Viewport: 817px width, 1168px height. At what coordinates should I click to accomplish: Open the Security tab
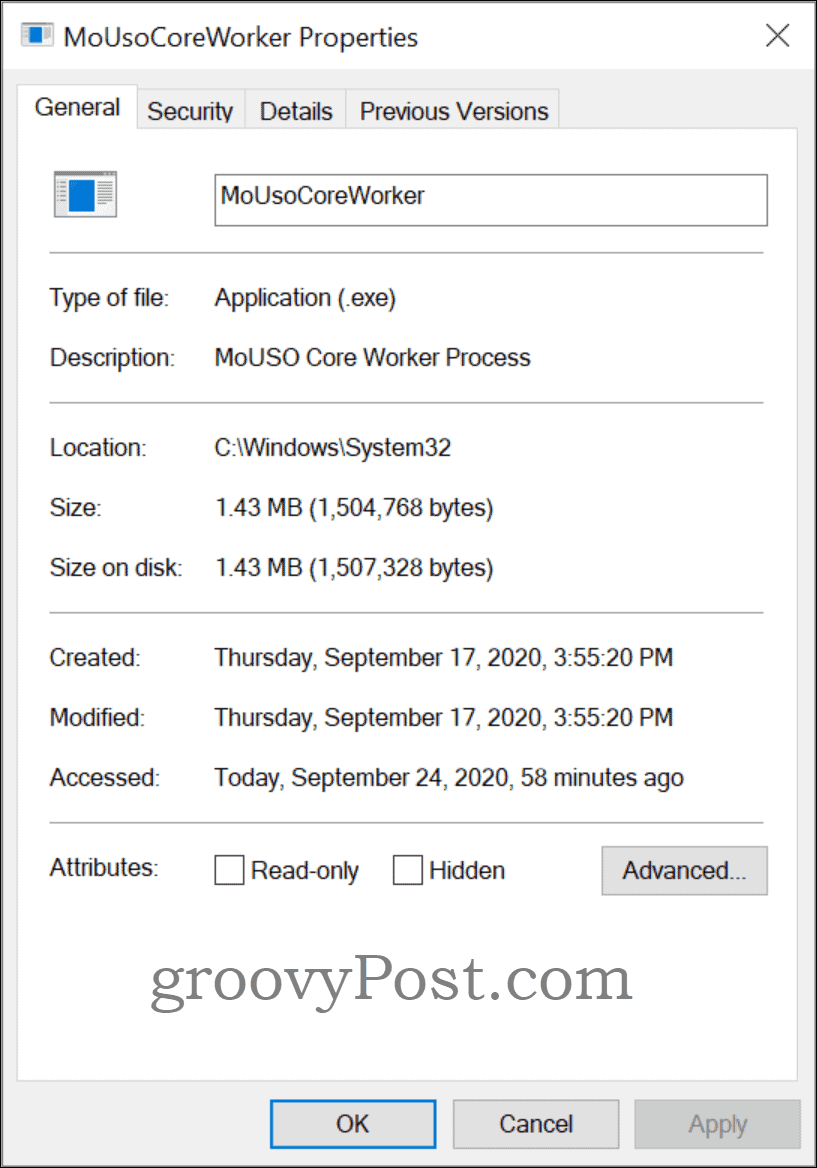[190, 111]
